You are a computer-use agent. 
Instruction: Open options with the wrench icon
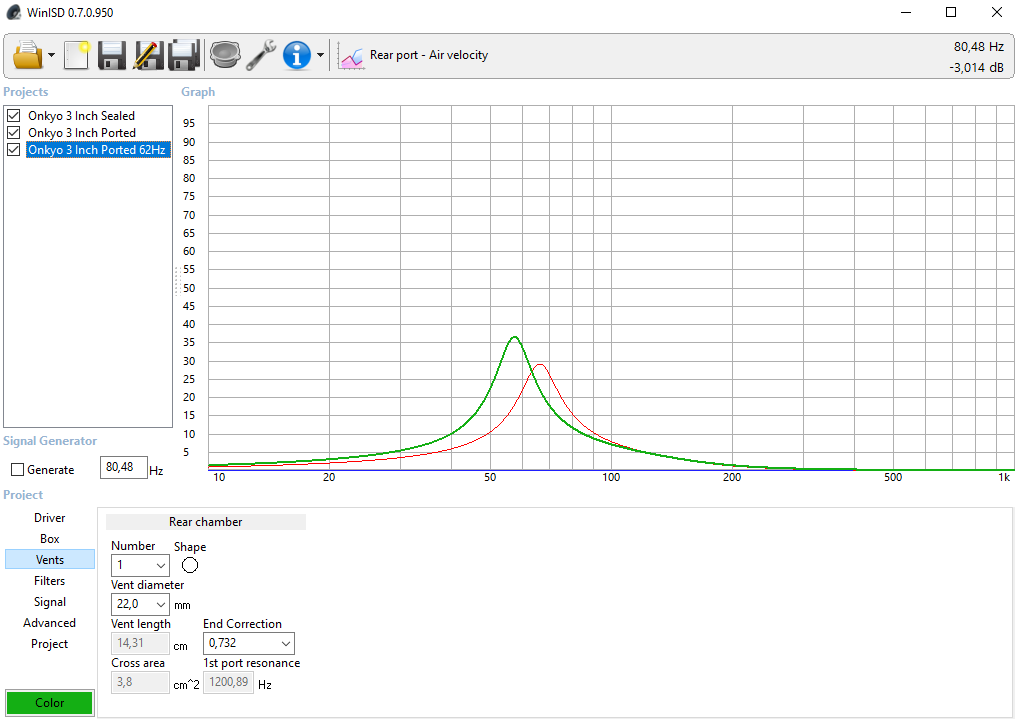(261, 55)
